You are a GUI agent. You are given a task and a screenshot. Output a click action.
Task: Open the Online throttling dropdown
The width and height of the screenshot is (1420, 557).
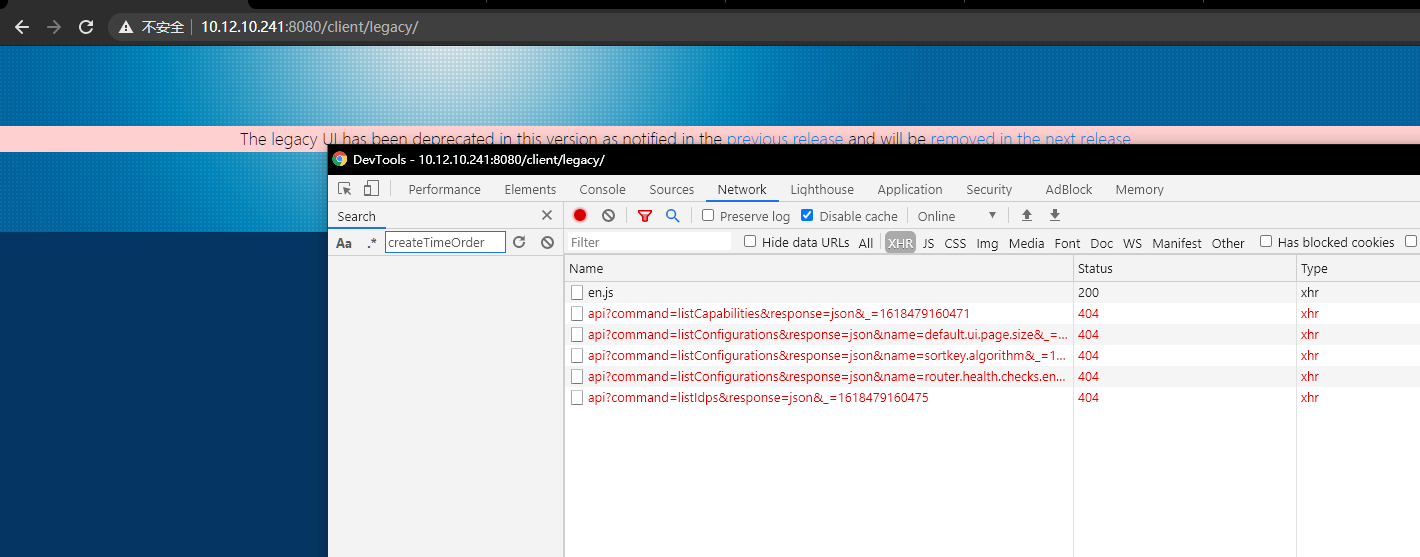pos(957,216)
